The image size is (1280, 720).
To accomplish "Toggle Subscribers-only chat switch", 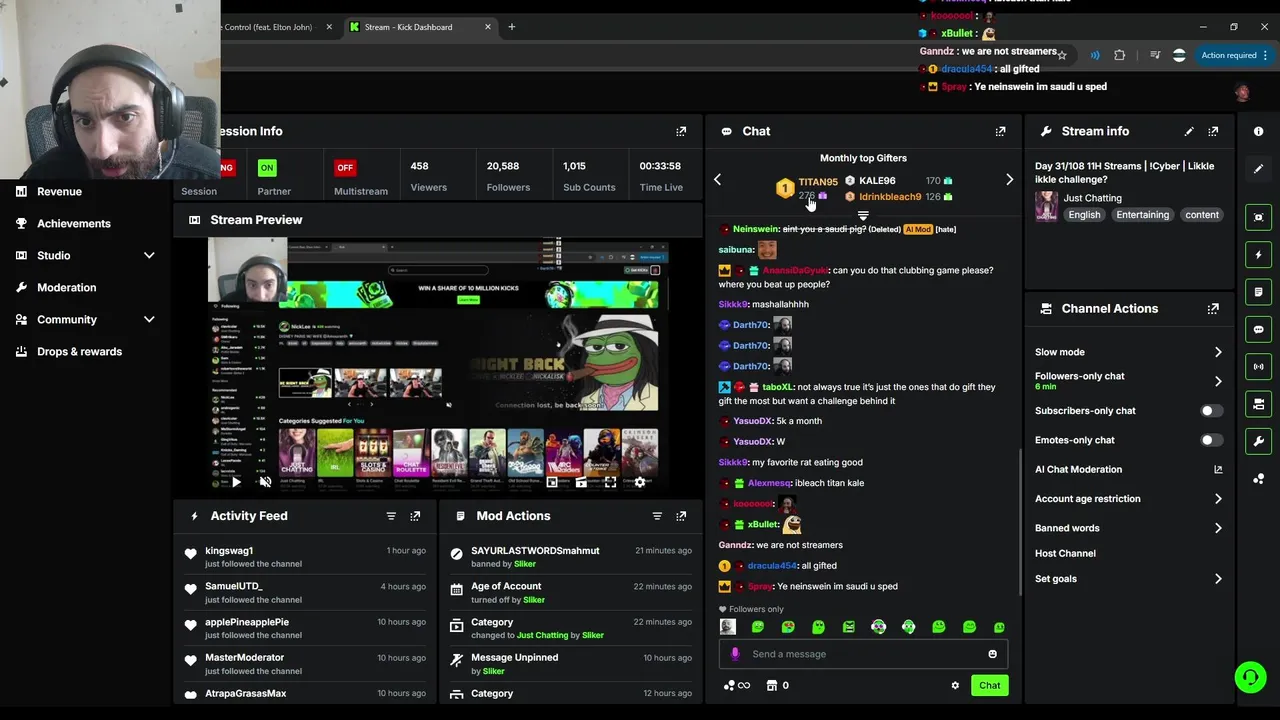I will tap(1210, 411).
